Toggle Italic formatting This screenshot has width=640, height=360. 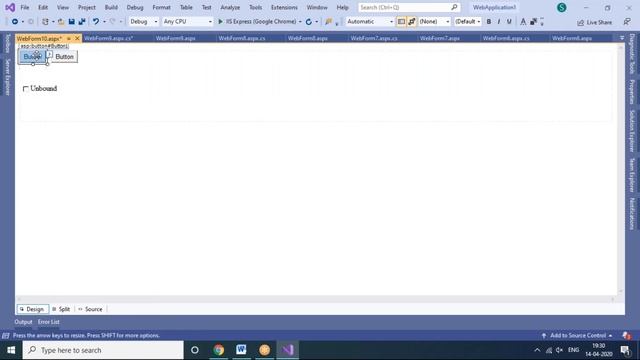499,22
